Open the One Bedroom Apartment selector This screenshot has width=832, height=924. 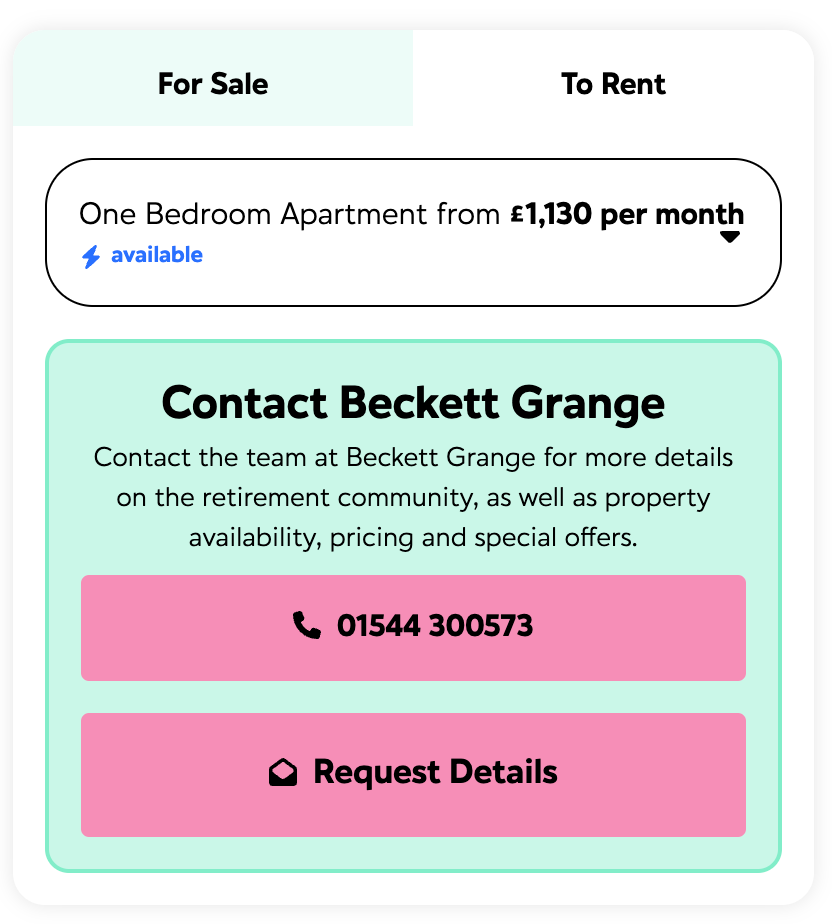[412, 232]
